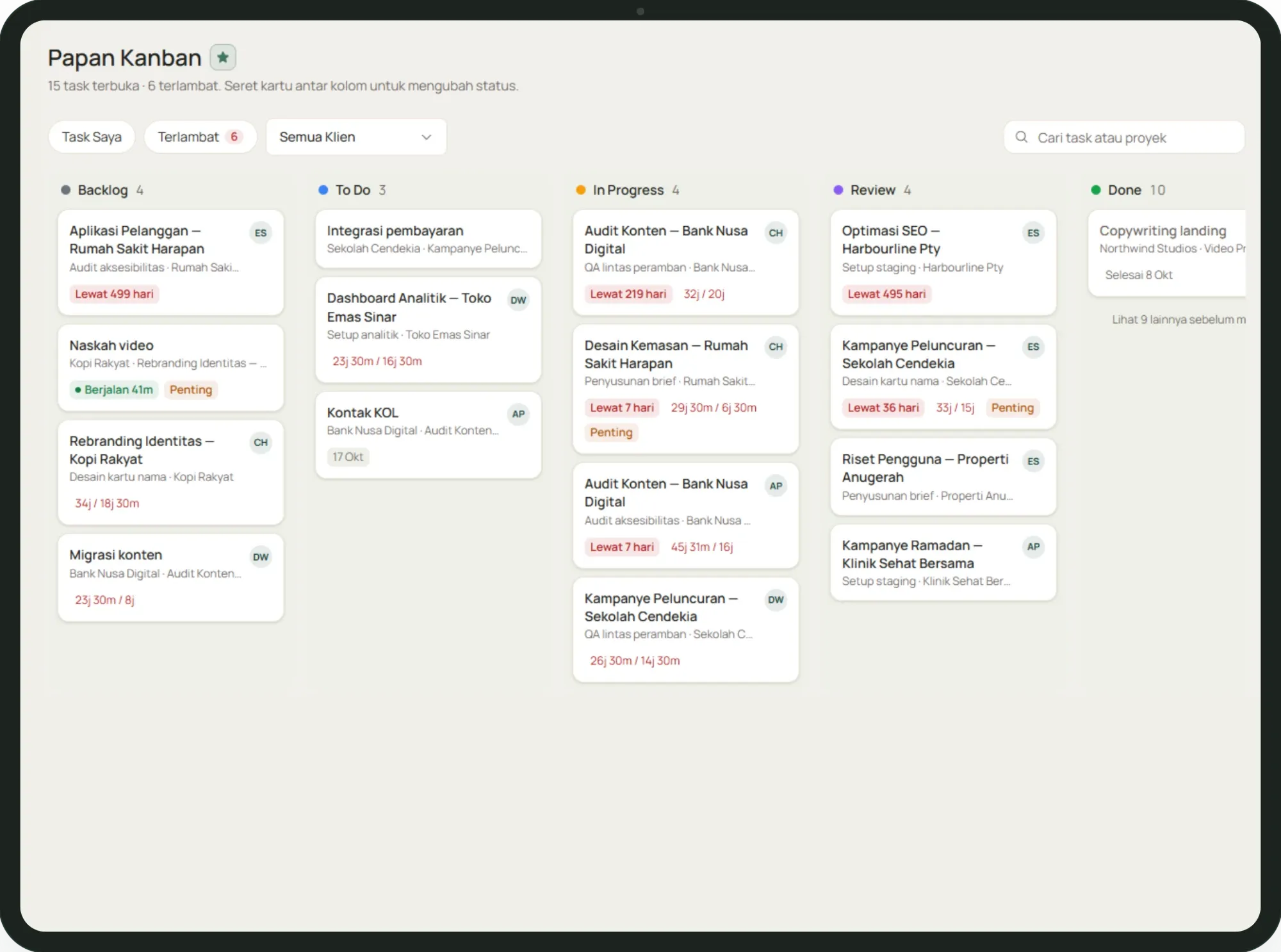Click the Lewat 499 hari badge

[x=114, y=294]
